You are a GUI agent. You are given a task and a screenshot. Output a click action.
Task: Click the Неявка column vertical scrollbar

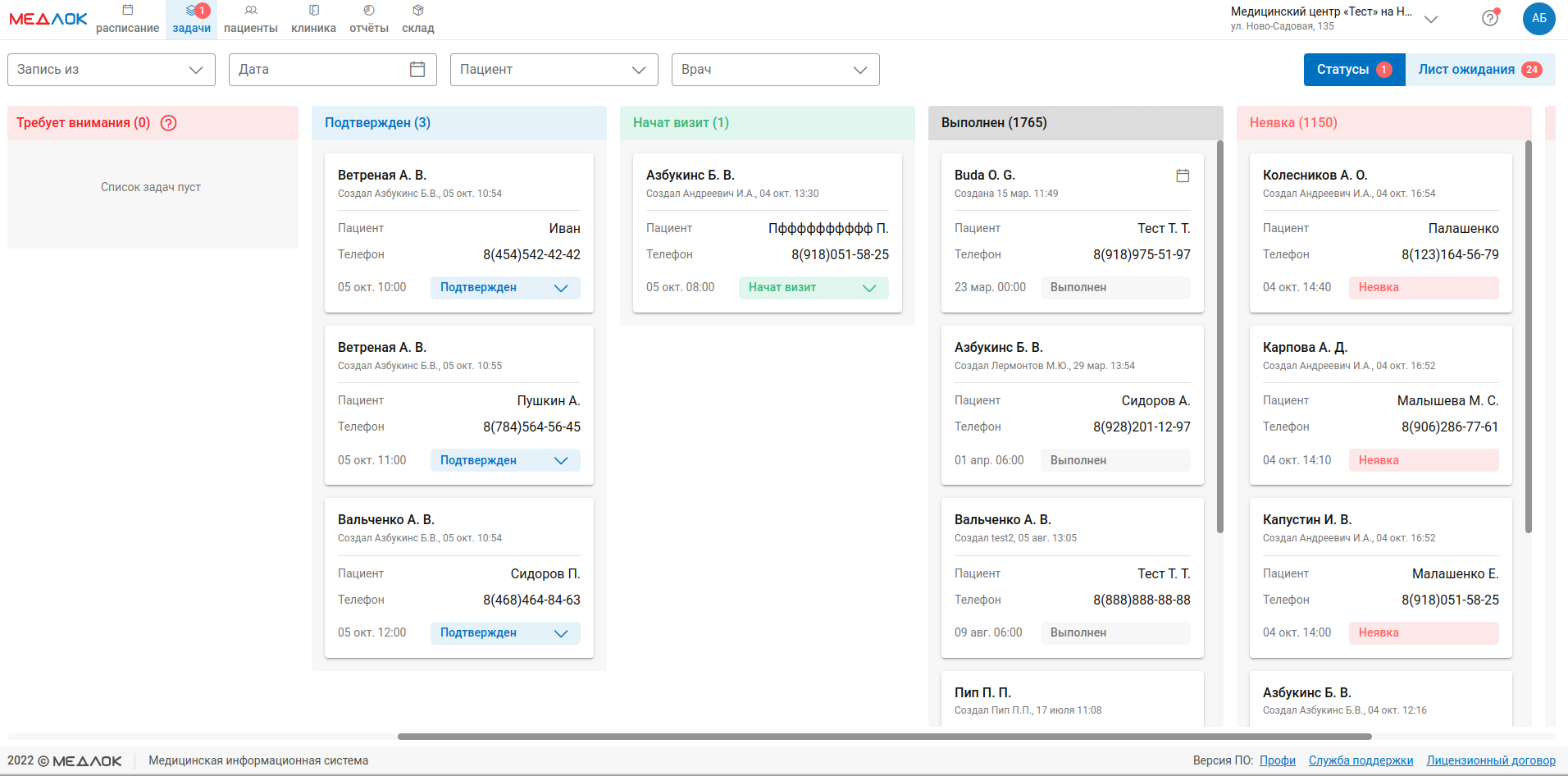tap(1529, 336)
